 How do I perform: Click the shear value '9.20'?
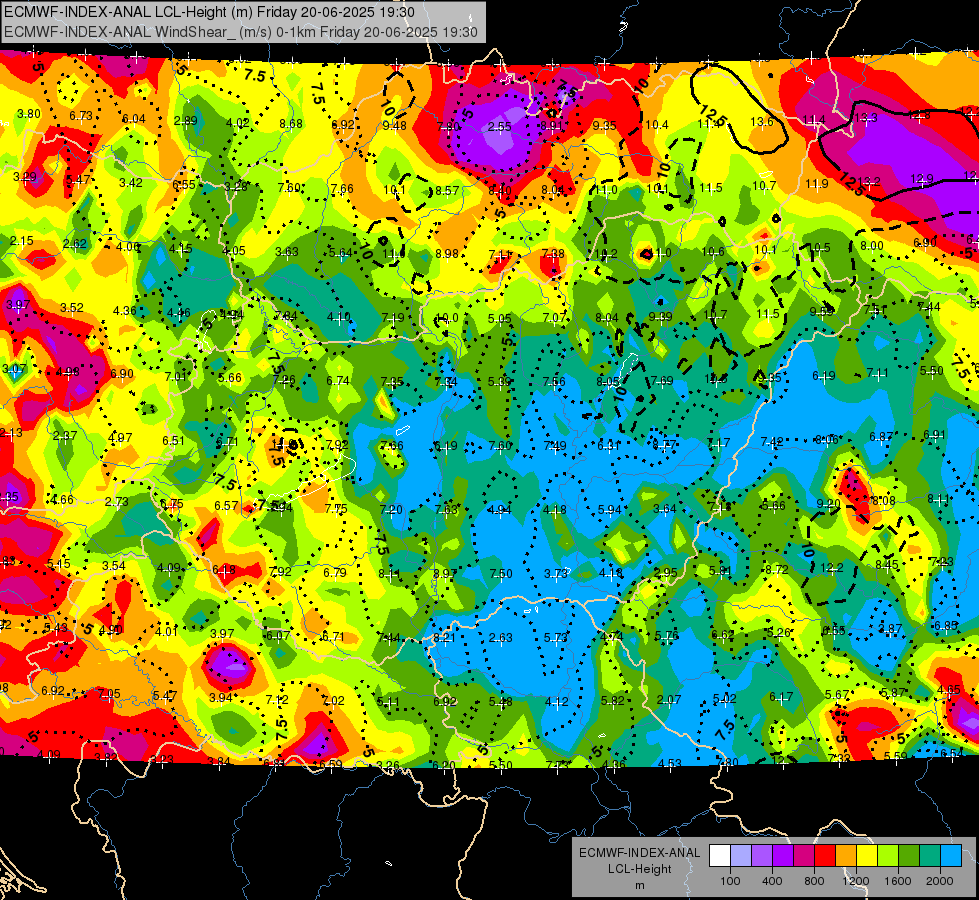click(829, 504)
